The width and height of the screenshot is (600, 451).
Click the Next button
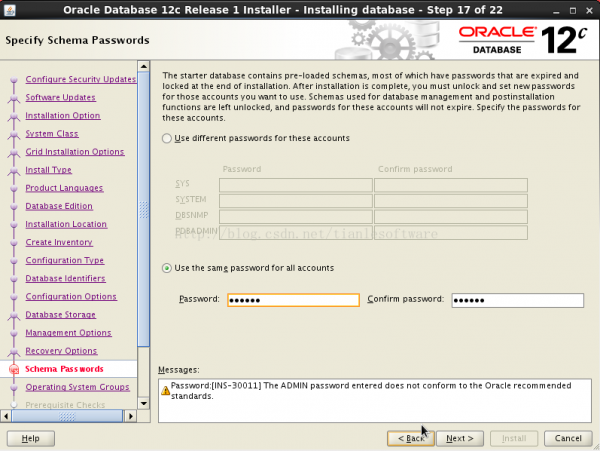pos(460,438)
